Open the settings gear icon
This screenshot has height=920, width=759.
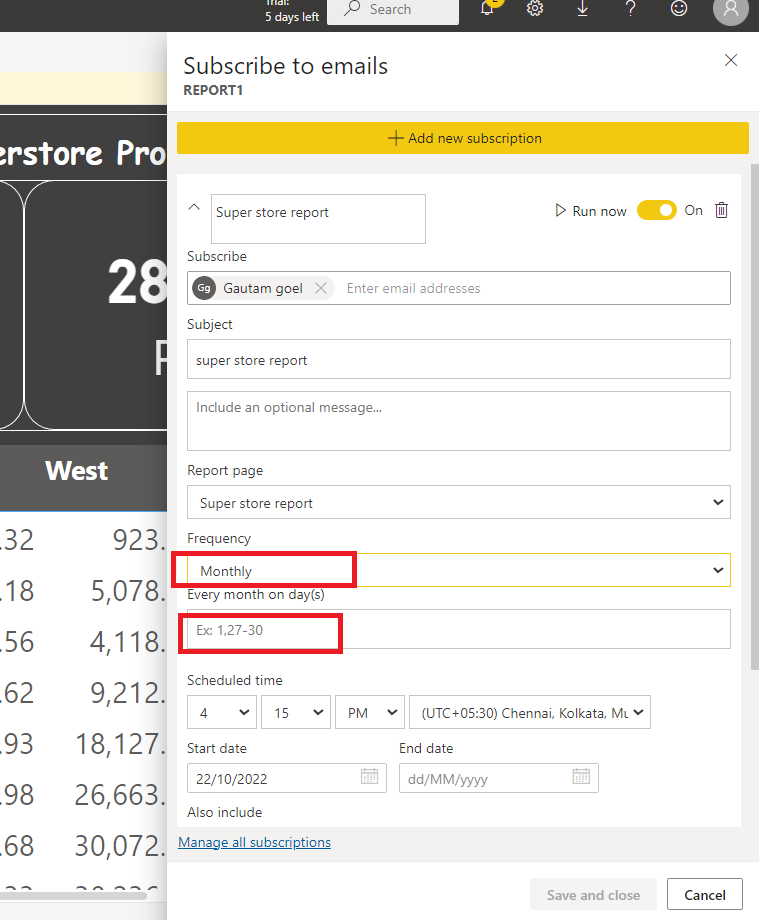coord(534,8)
